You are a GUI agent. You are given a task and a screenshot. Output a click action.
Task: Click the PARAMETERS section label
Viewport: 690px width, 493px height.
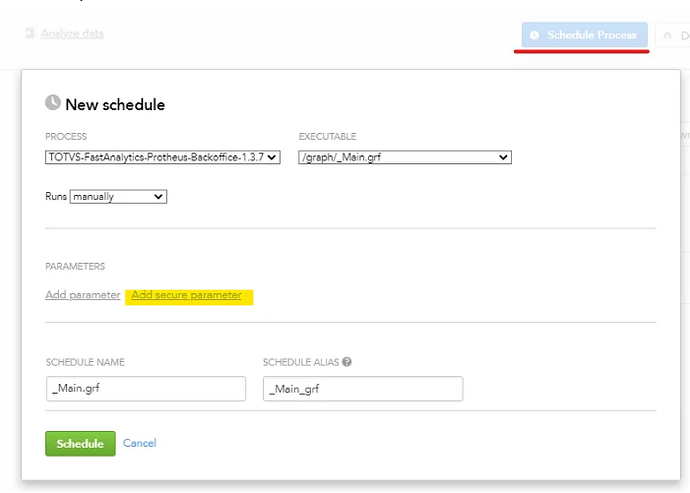coord(75,267)
